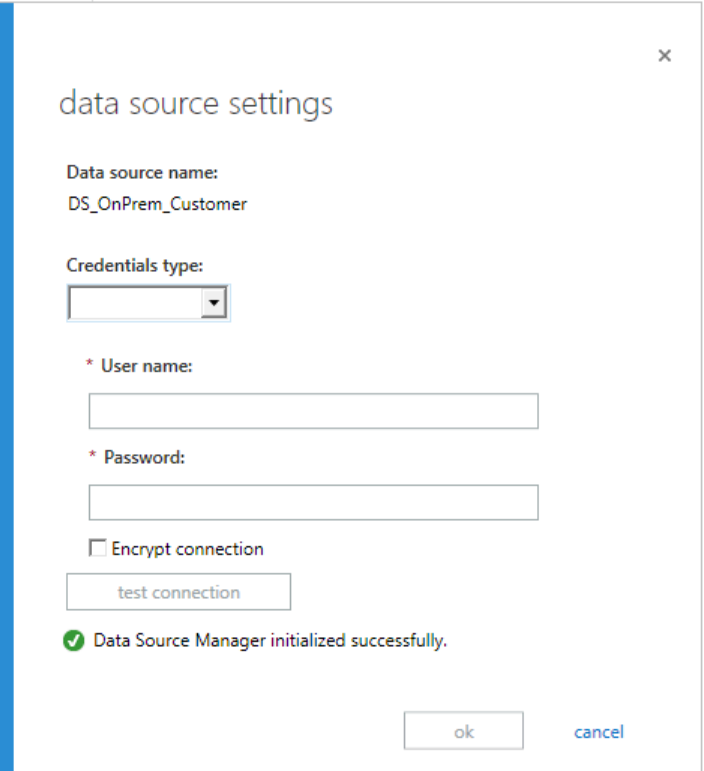The height and width of the screenshot is (771, 704).
Task: Focus the Password input field
Action: pos(313,502)
